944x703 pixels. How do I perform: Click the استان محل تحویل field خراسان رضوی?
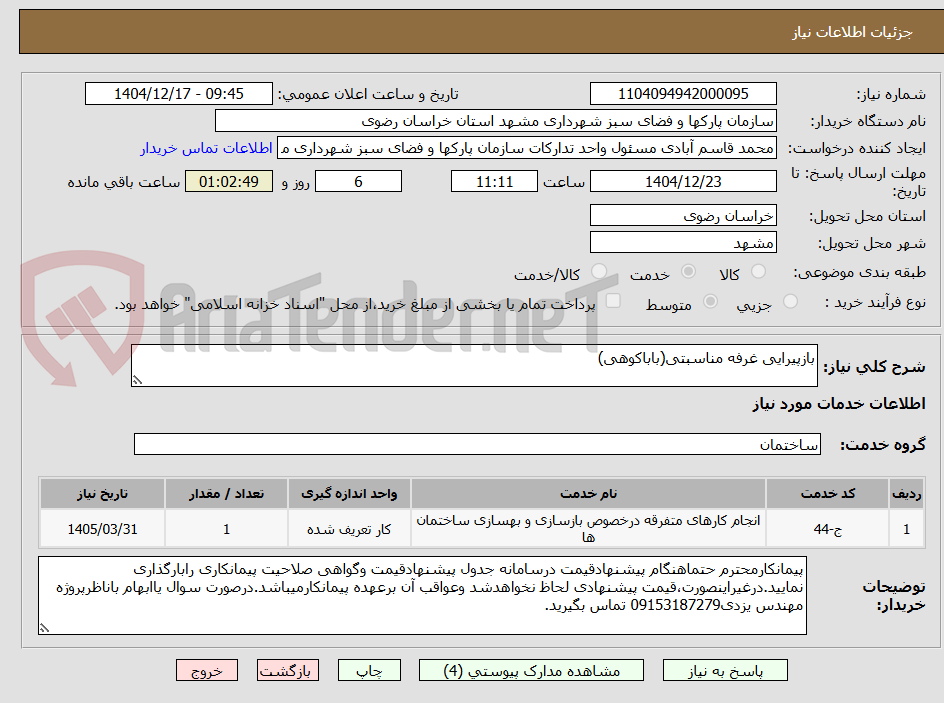pos(683,215)
